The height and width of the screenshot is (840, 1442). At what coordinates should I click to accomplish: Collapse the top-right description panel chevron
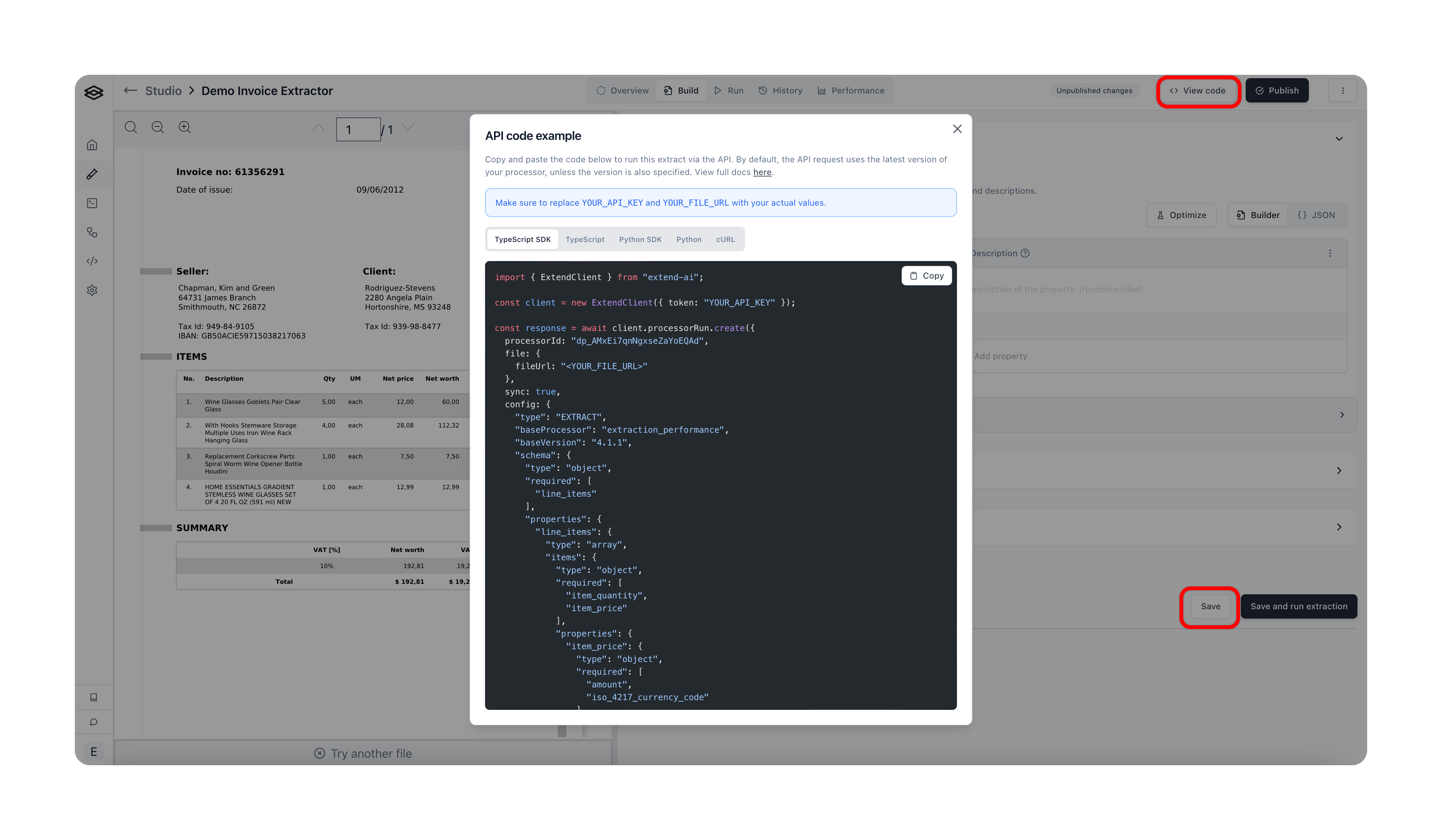[1339, 138]
